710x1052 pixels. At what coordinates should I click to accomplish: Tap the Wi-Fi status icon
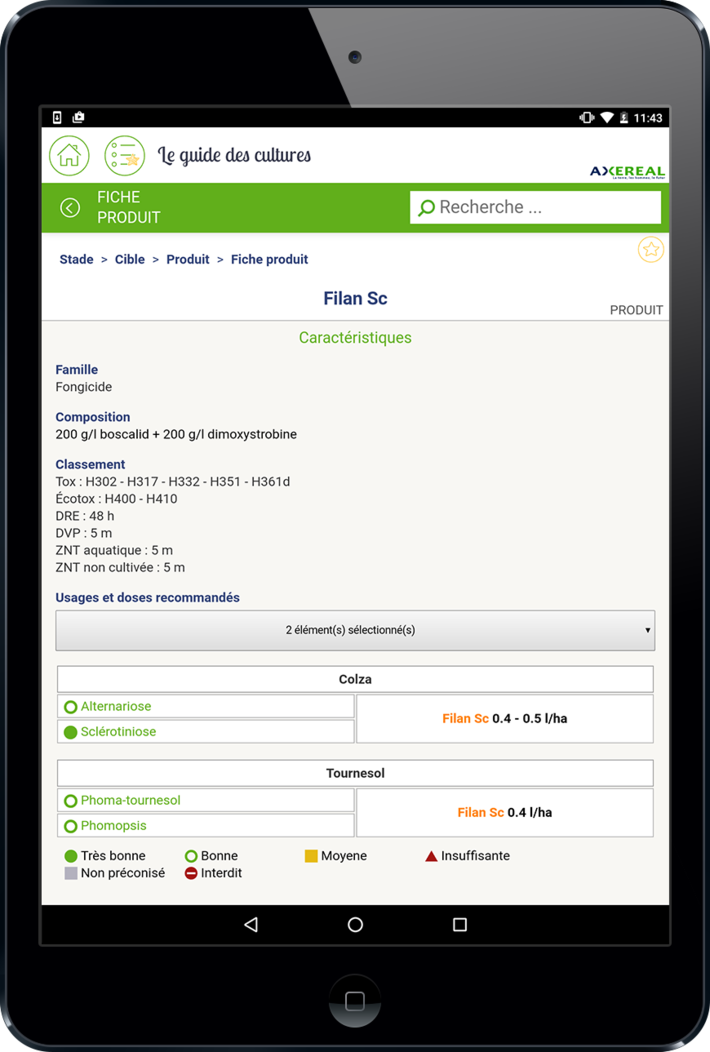(607, 117)
